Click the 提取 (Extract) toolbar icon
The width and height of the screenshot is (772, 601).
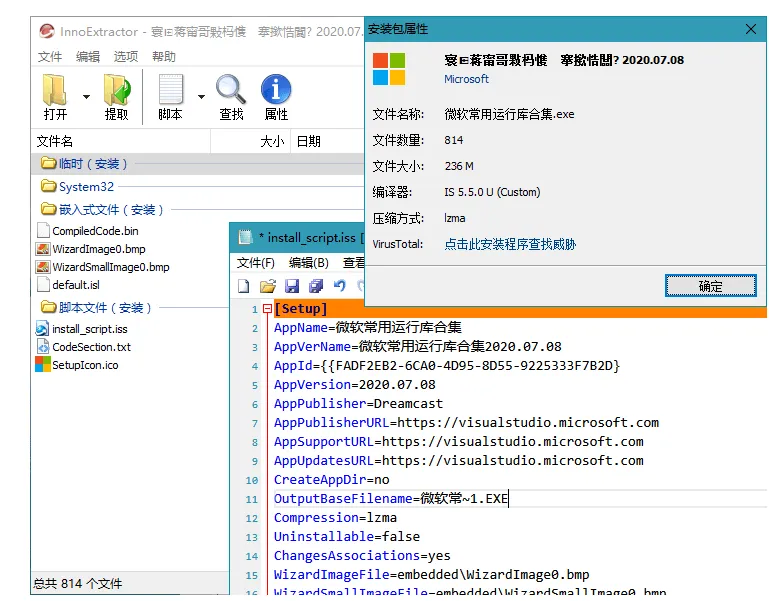pos(117,90)
